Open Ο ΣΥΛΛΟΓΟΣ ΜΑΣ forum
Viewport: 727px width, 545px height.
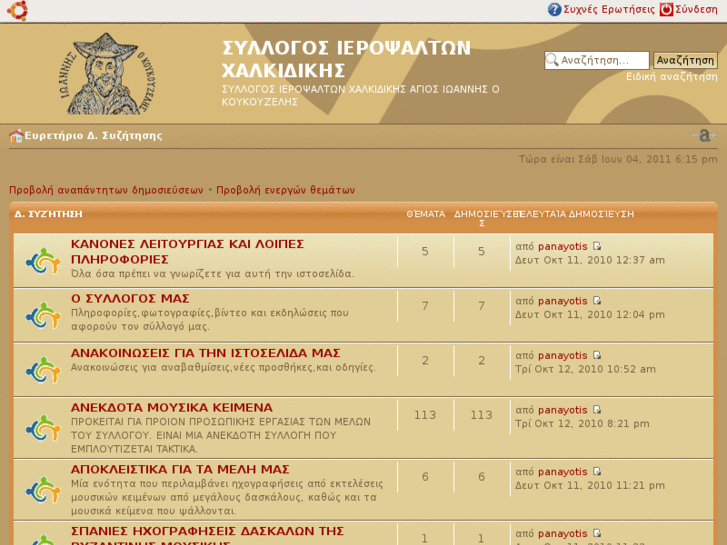point(130,298)
